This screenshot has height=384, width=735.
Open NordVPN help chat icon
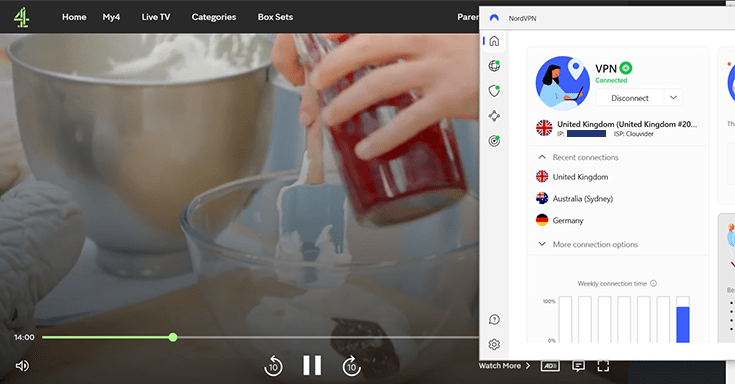click(494, 320)
